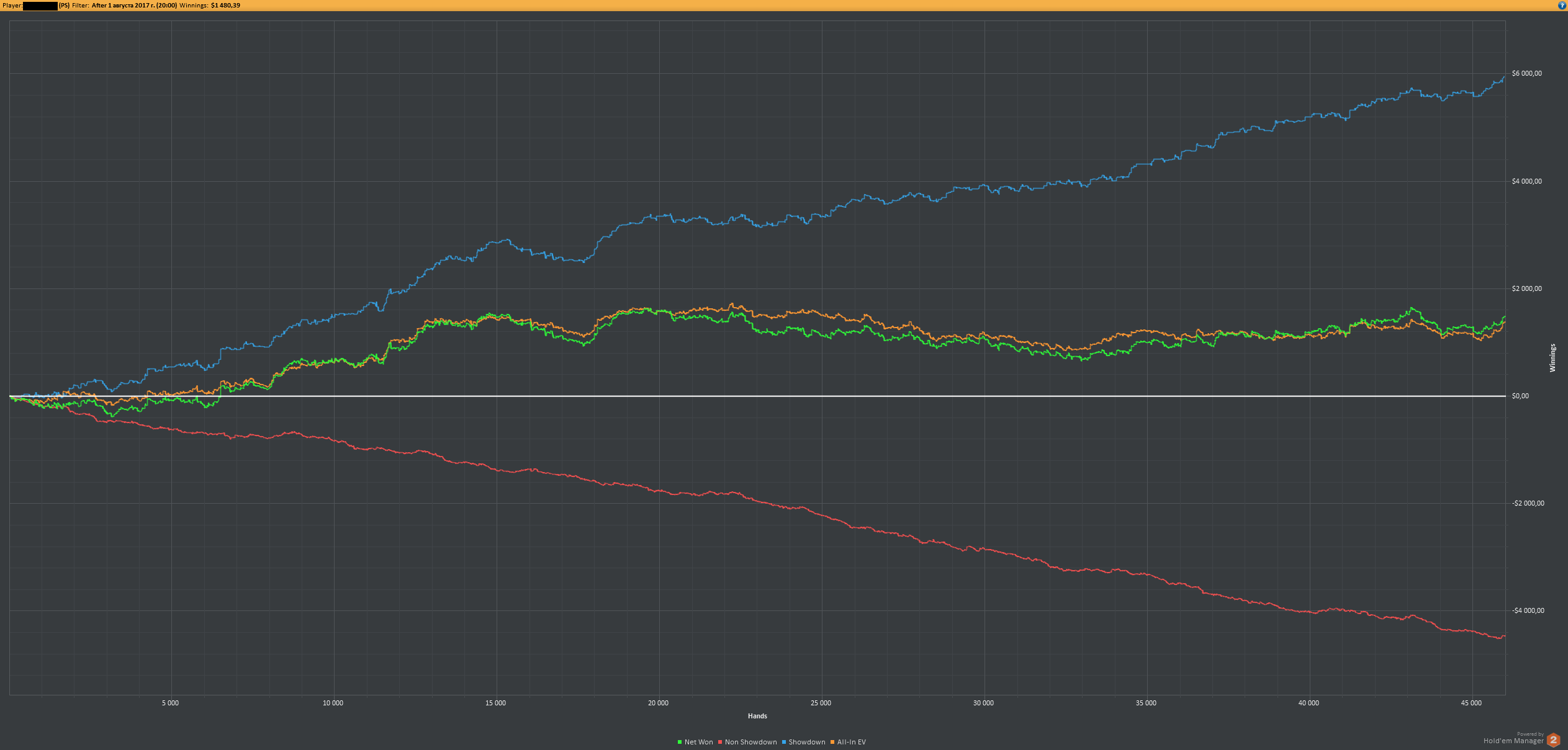Click the $1 480,39 winnings value
The width and height of the screenshot is (1568, 750).
(x=225, y=6)
